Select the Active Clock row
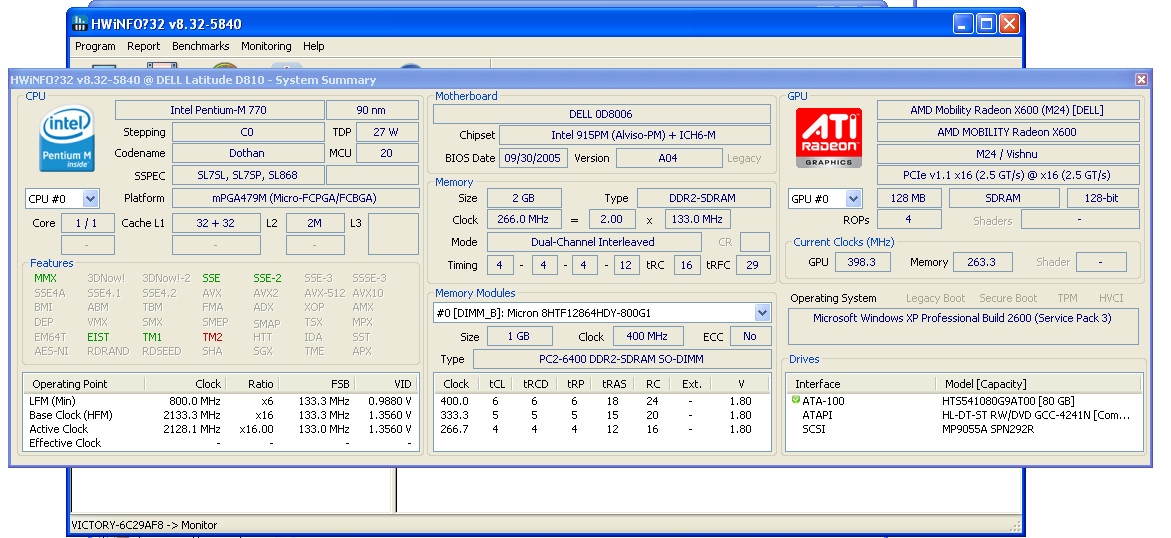Image resolution: width=1171 pixels, height=538 pixels. 220,429
